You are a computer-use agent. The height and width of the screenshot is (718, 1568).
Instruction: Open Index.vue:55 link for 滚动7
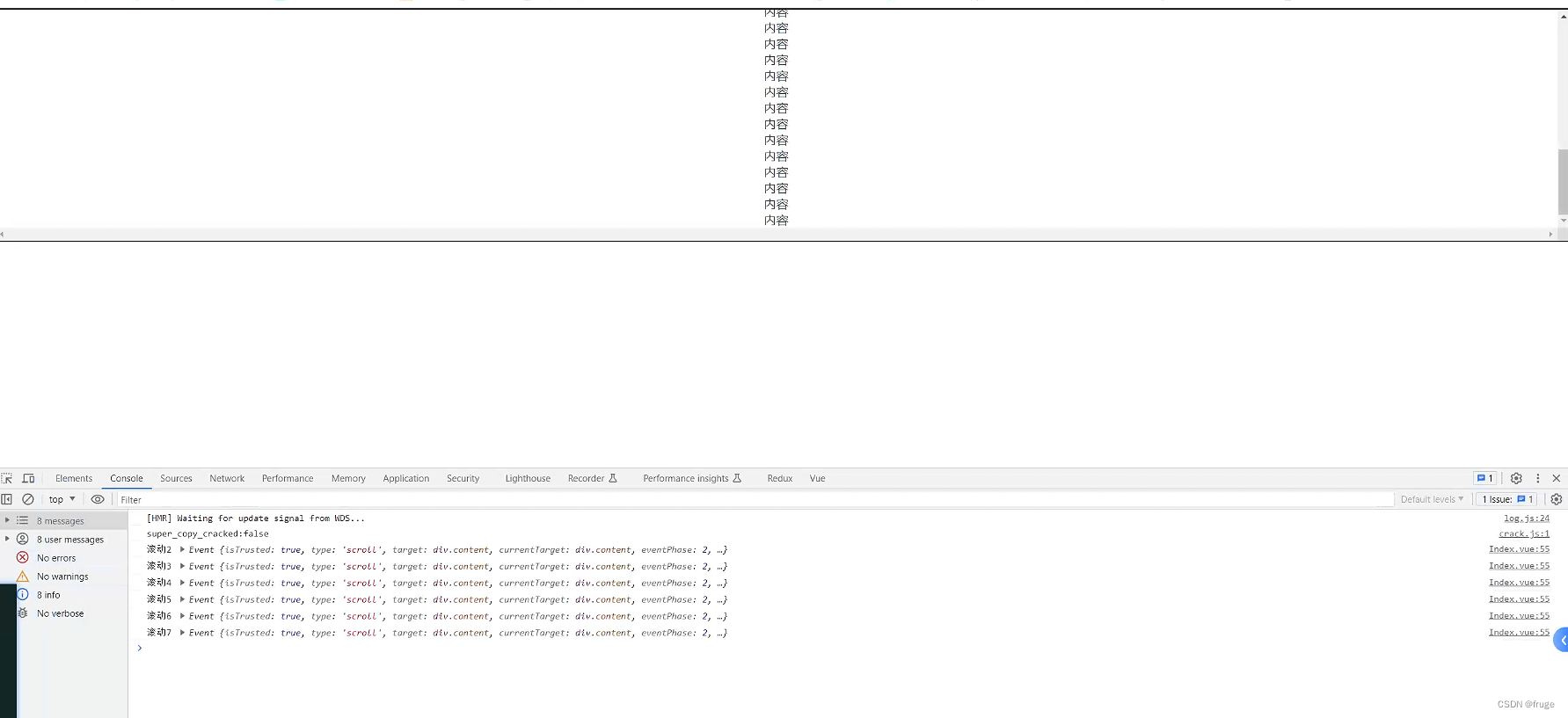[1519, 633]
